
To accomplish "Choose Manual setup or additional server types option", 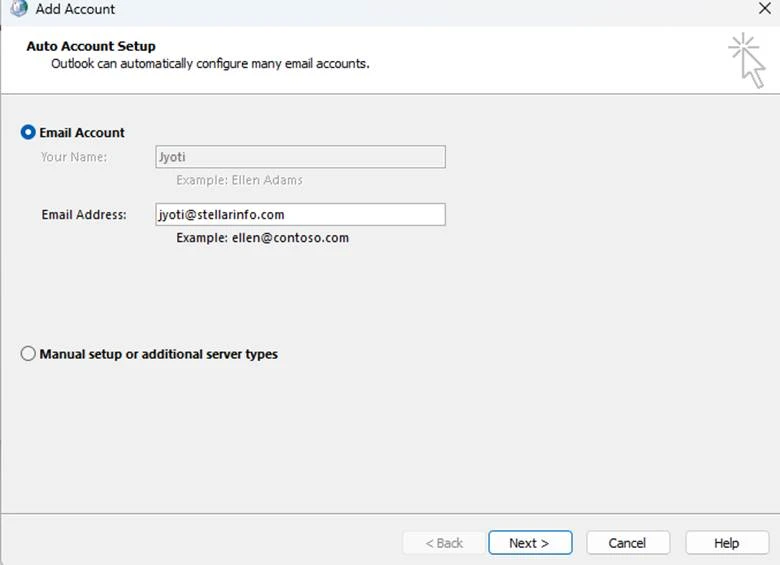I will click(28, 354).
